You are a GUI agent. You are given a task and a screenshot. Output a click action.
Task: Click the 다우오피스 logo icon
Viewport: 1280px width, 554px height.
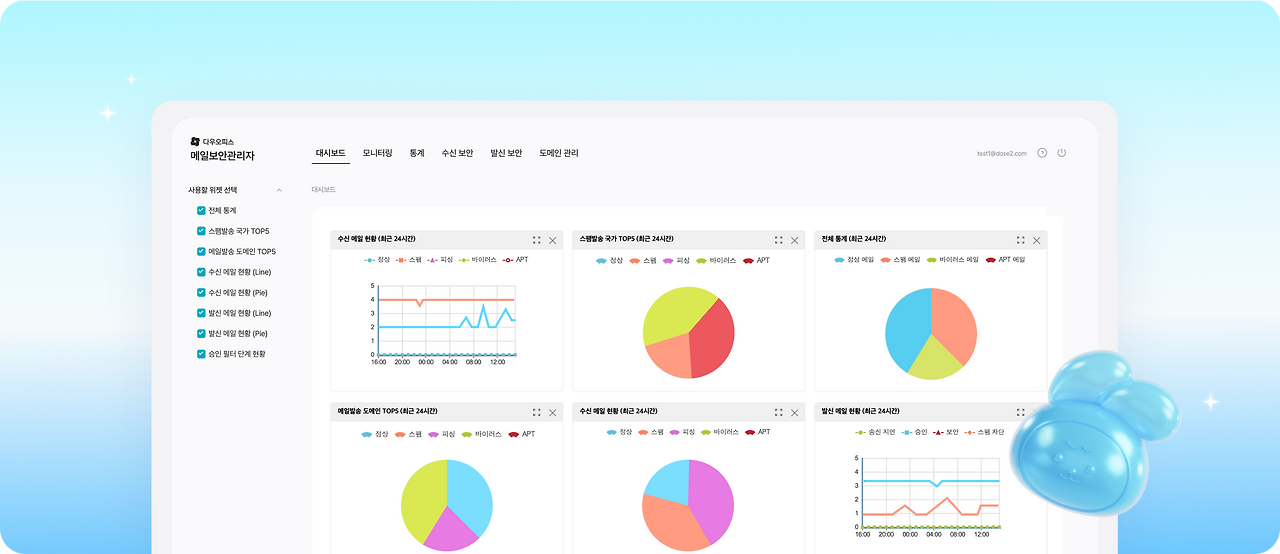pyautogui.click(x=195, y=141)
